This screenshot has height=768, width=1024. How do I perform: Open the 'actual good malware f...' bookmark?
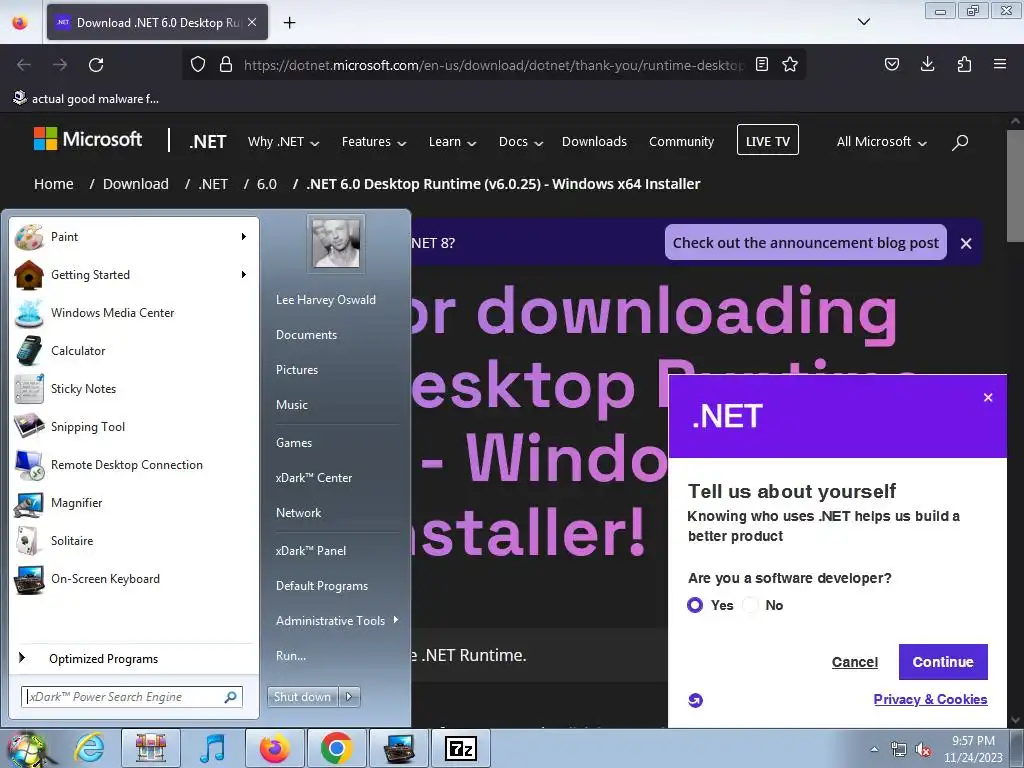point(86,99)
